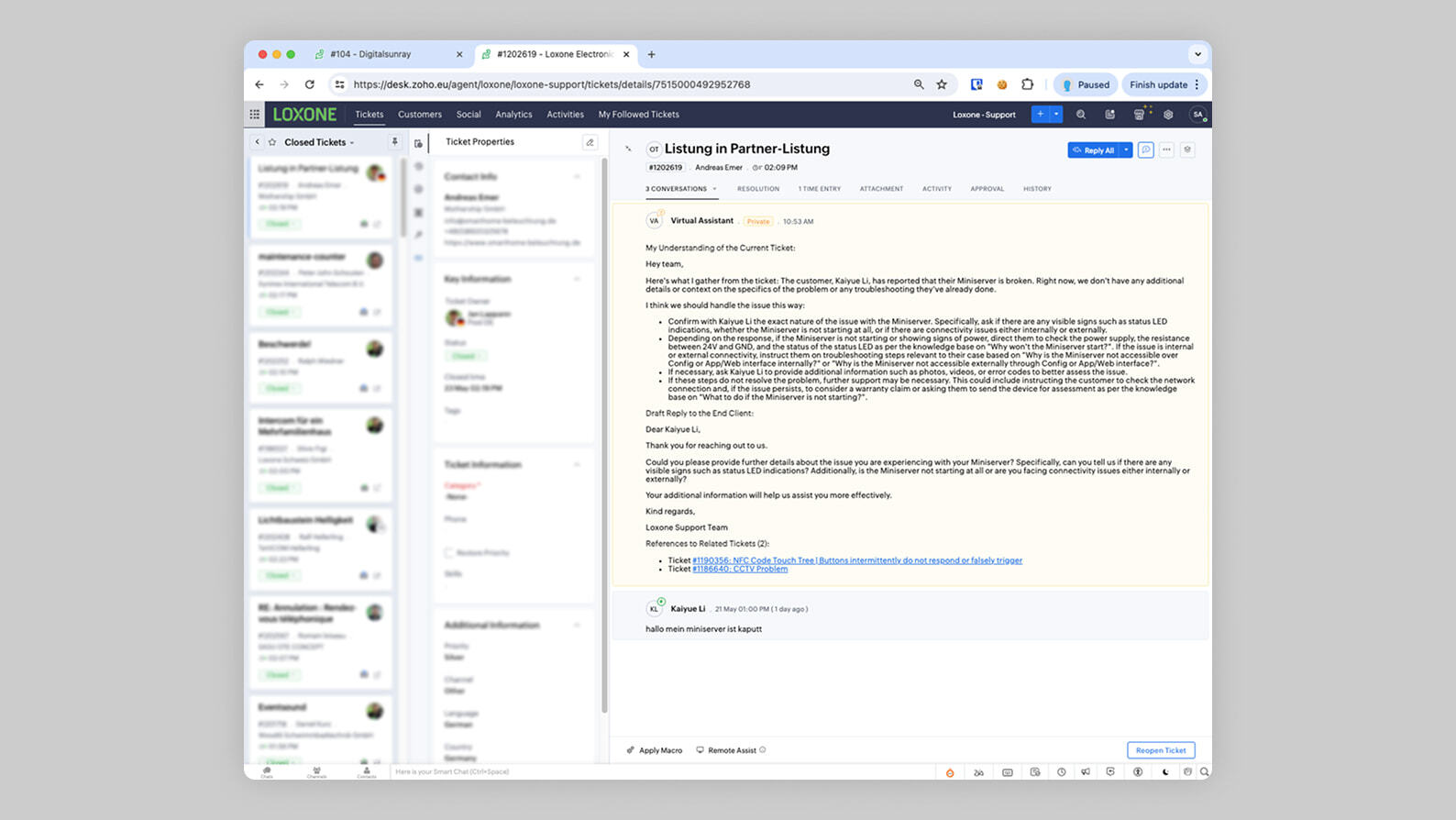The width and height of the screenshot is (1456, 820).
Task: Switch to the Activity tab
Action: click(937, 189)
